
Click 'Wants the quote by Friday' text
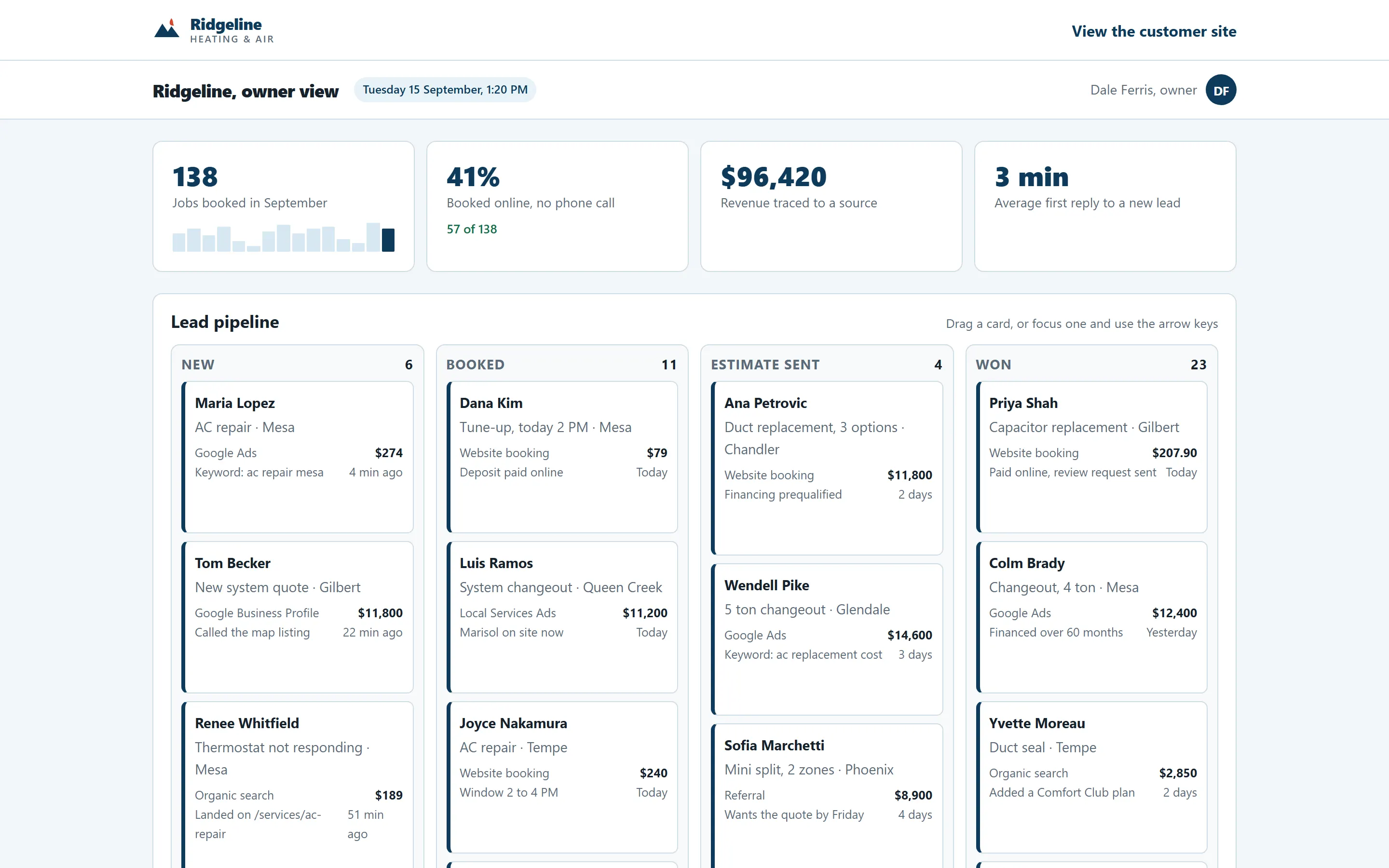pos(794,814)
